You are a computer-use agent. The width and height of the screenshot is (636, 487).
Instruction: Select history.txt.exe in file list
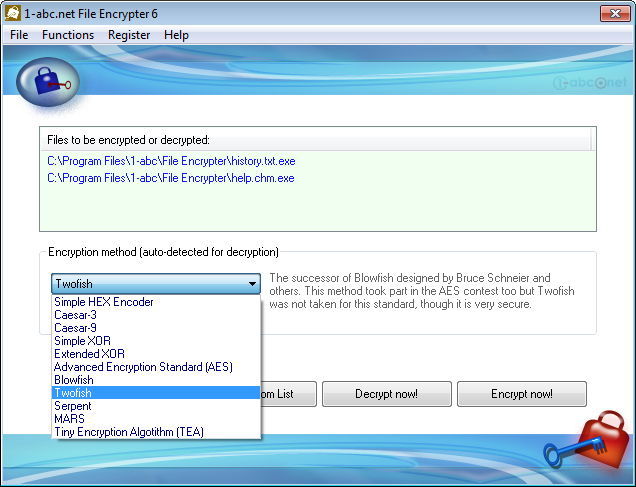tap(171, 161)
